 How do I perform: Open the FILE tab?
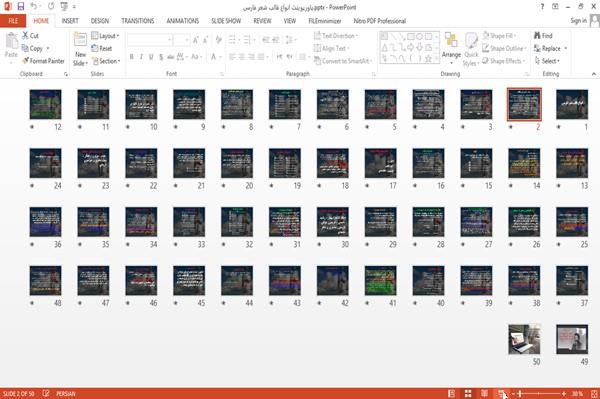(x=13, y=21)
